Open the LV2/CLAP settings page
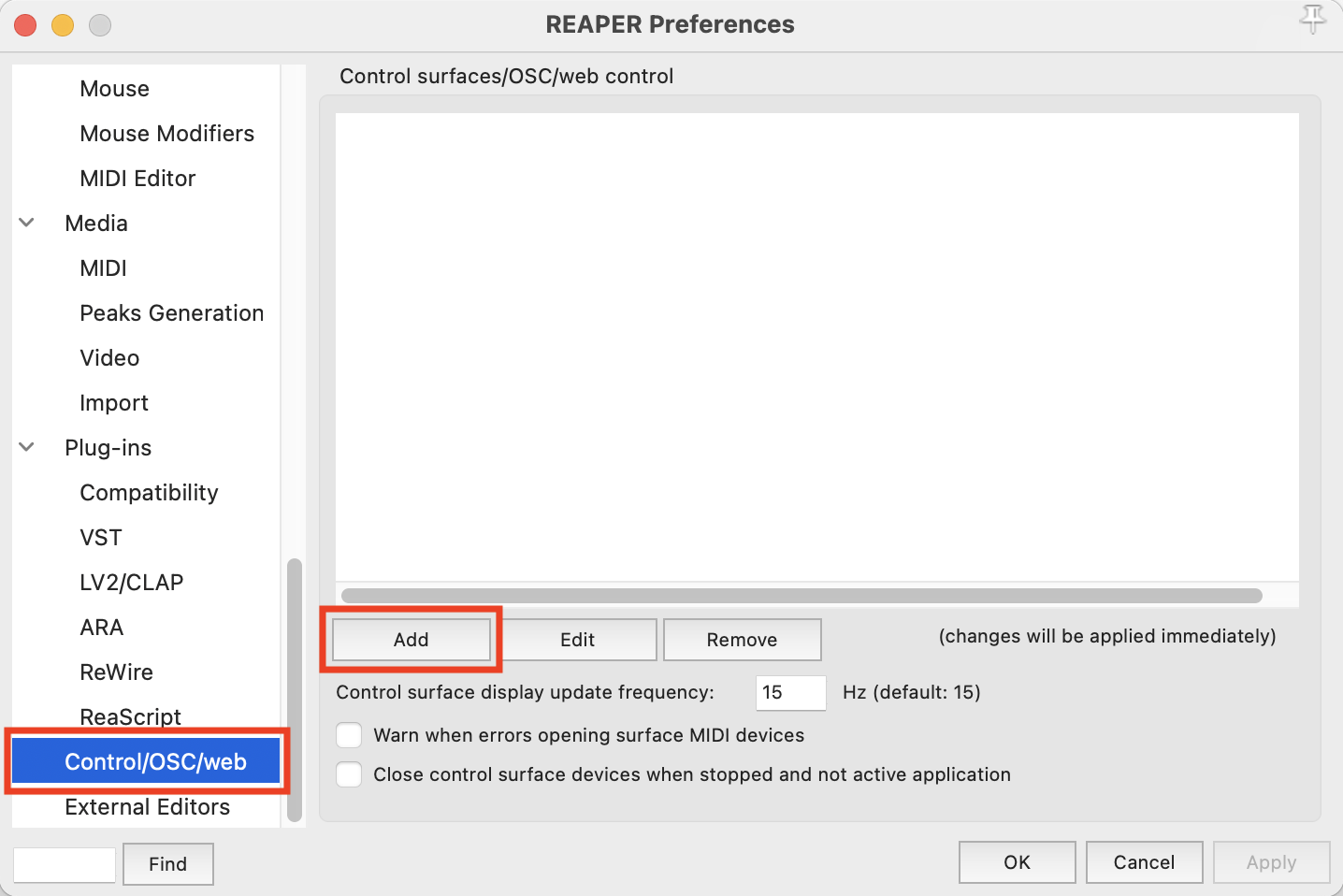 tap(131, 583)
